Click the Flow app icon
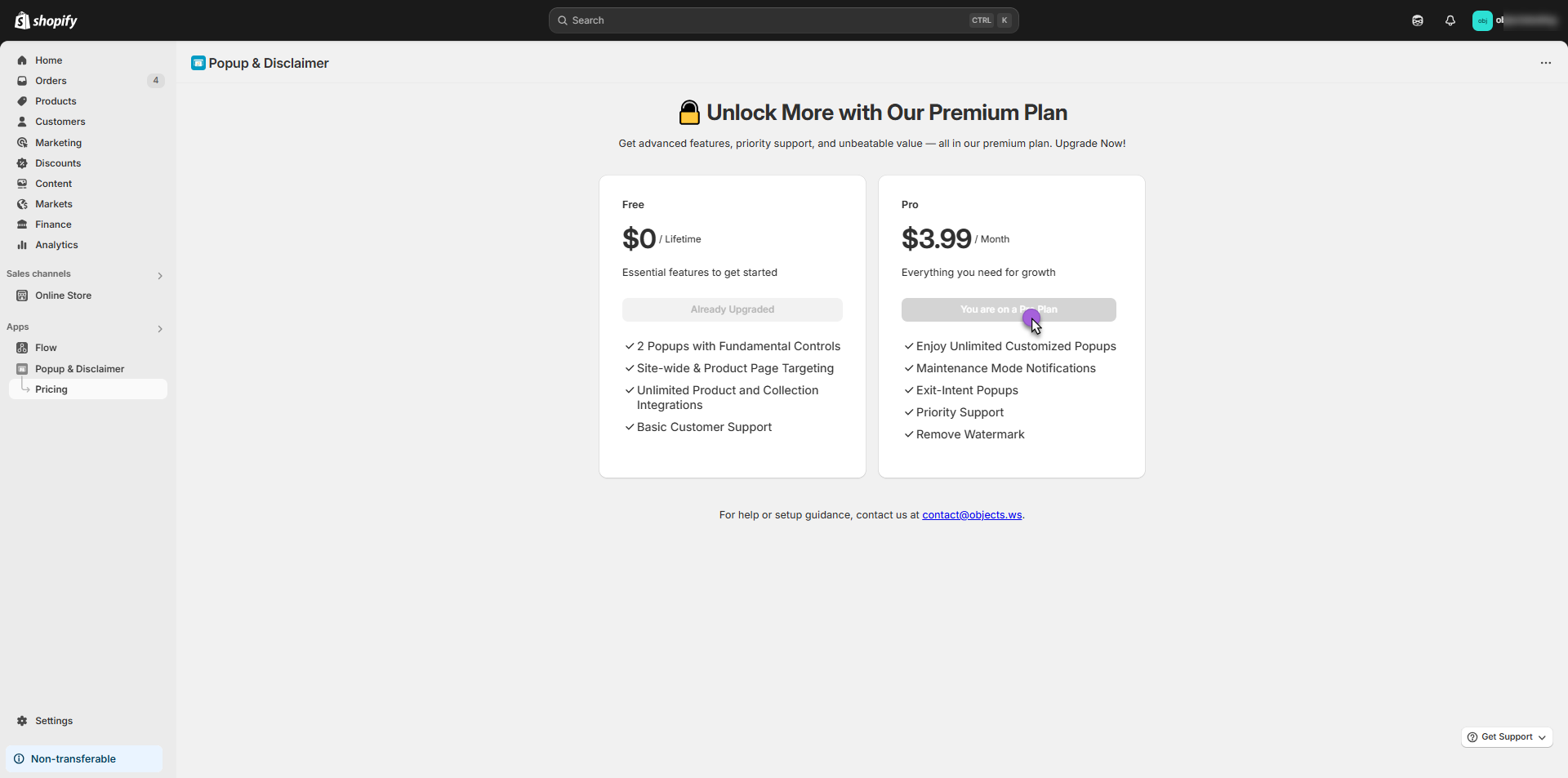 22,348
